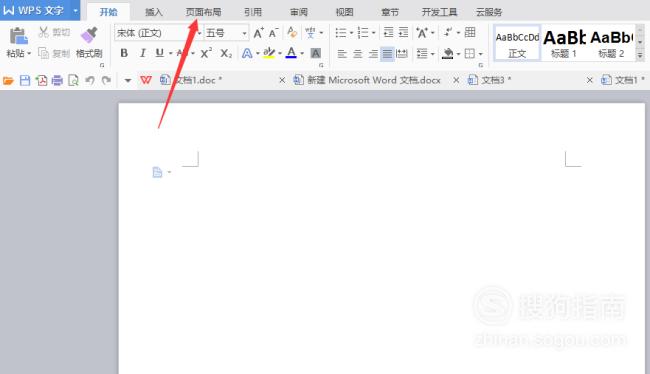The height and width of the screenshot is (374, 650).
Task: Apply superscript X² formatting
Action: pos(206,53)
